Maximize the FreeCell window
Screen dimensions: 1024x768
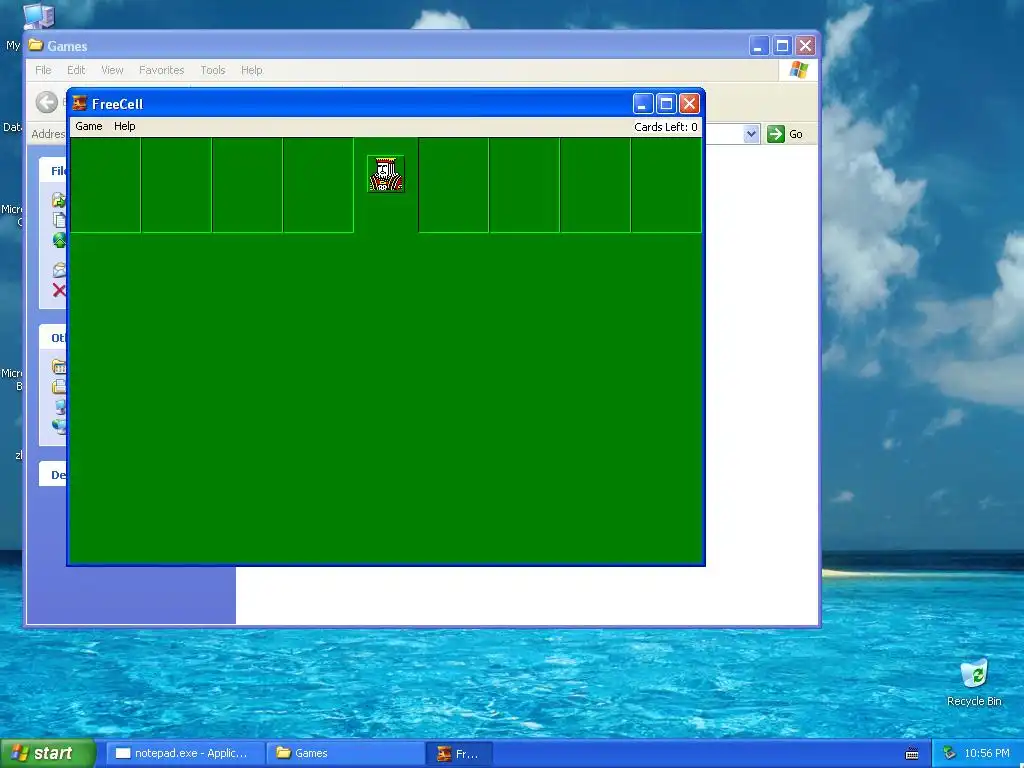[x=666, y=104]
